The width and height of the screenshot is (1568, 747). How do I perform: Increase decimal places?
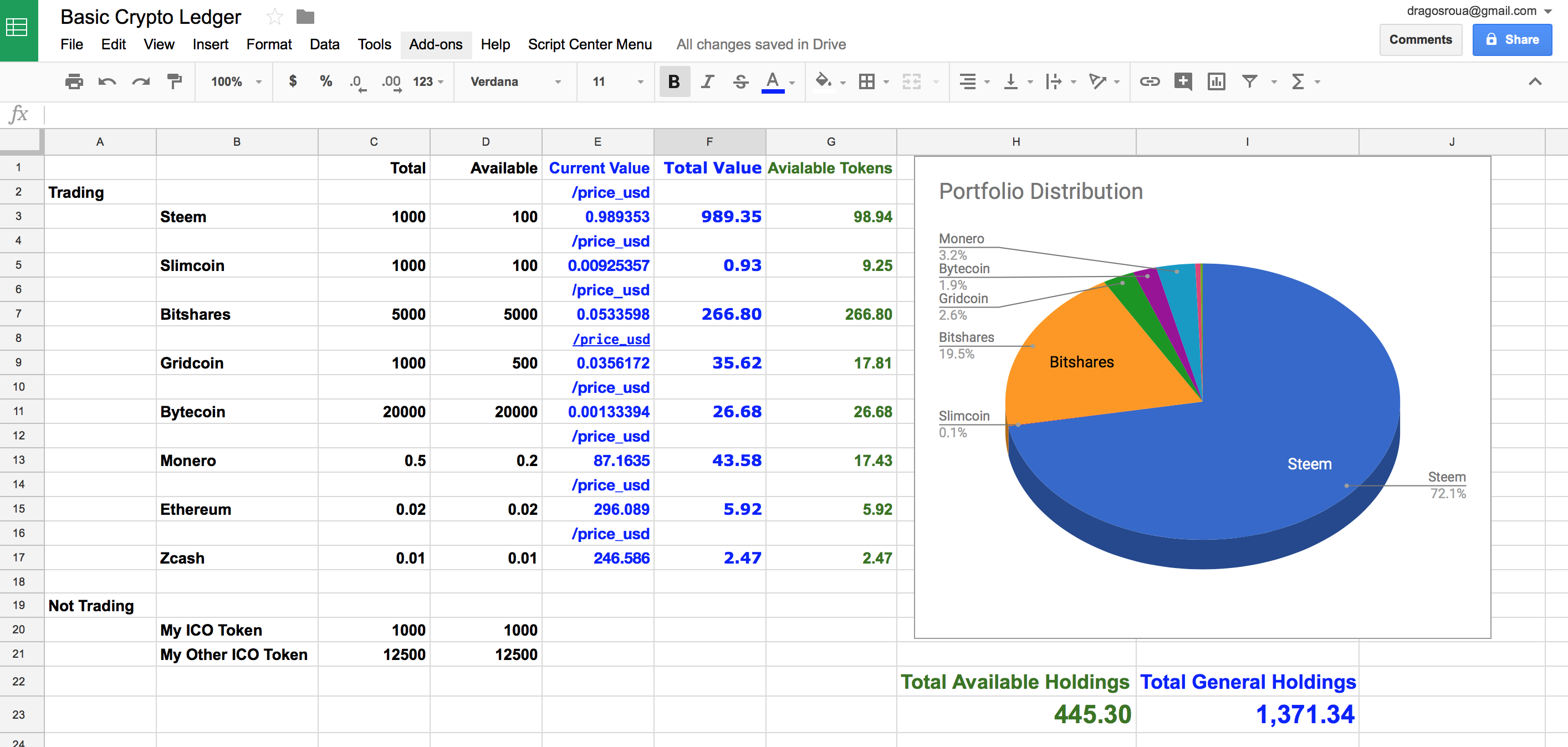[x=391, y=81]
